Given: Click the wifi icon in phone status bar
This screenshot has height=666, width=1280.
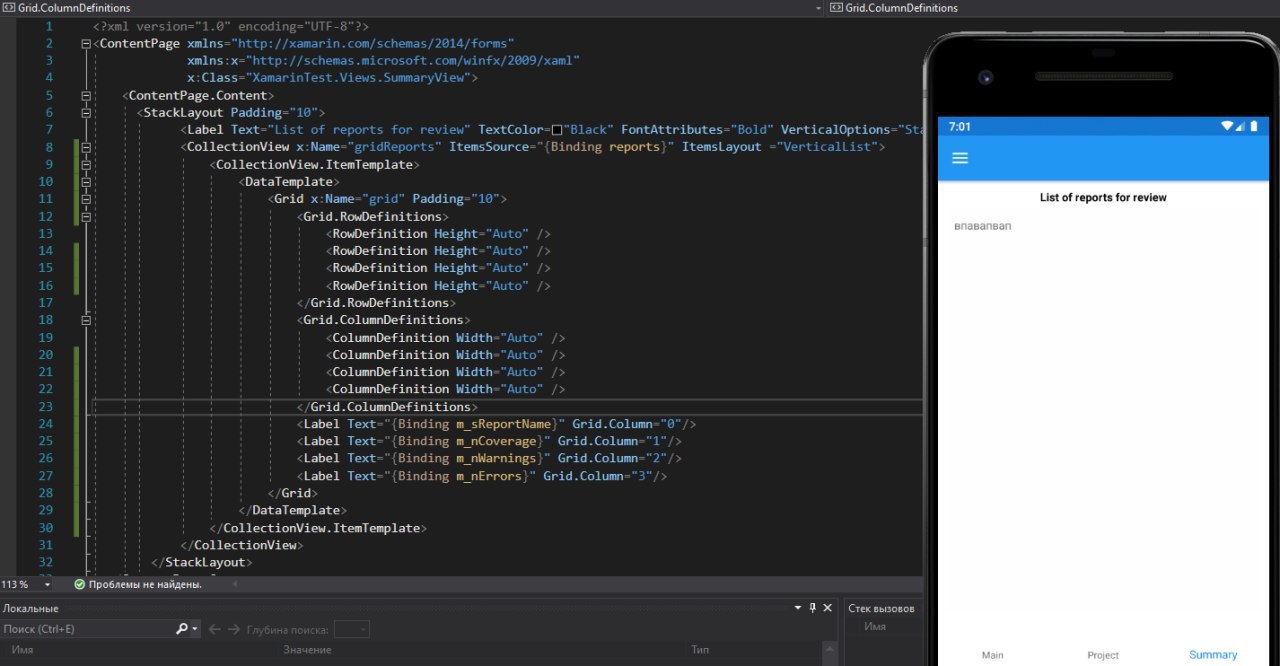Looking at the screenshot, I should pyautogui.click(x=1227, y=127).
